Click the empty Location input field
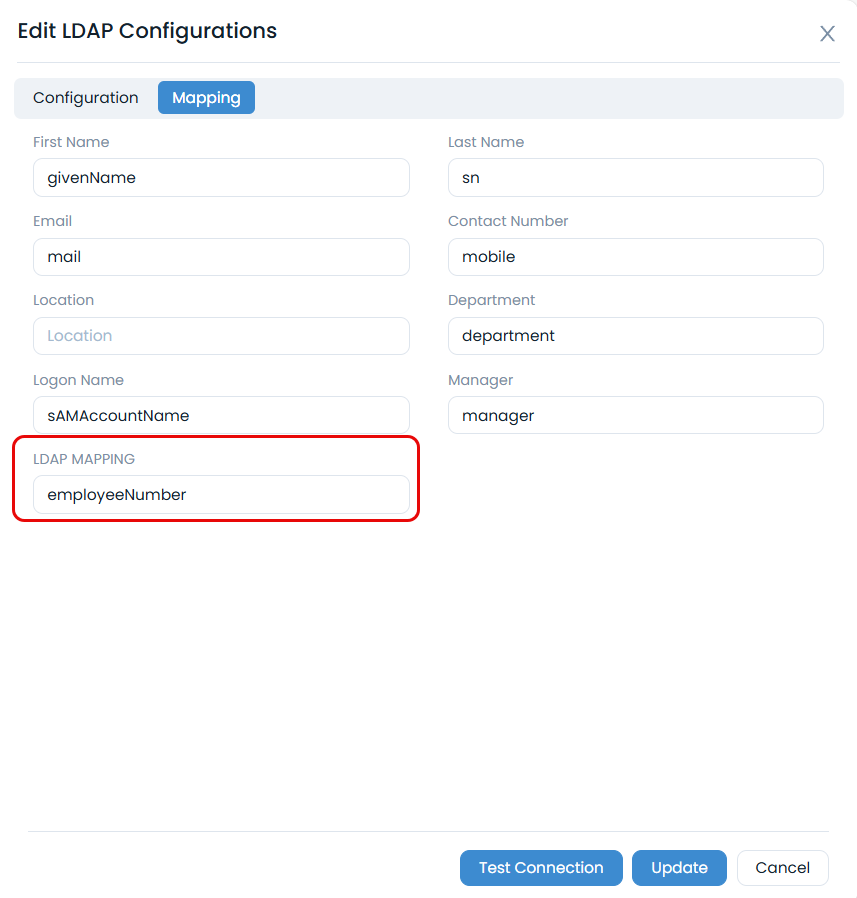This screenshot has height=898, width=857. (221, 336)
